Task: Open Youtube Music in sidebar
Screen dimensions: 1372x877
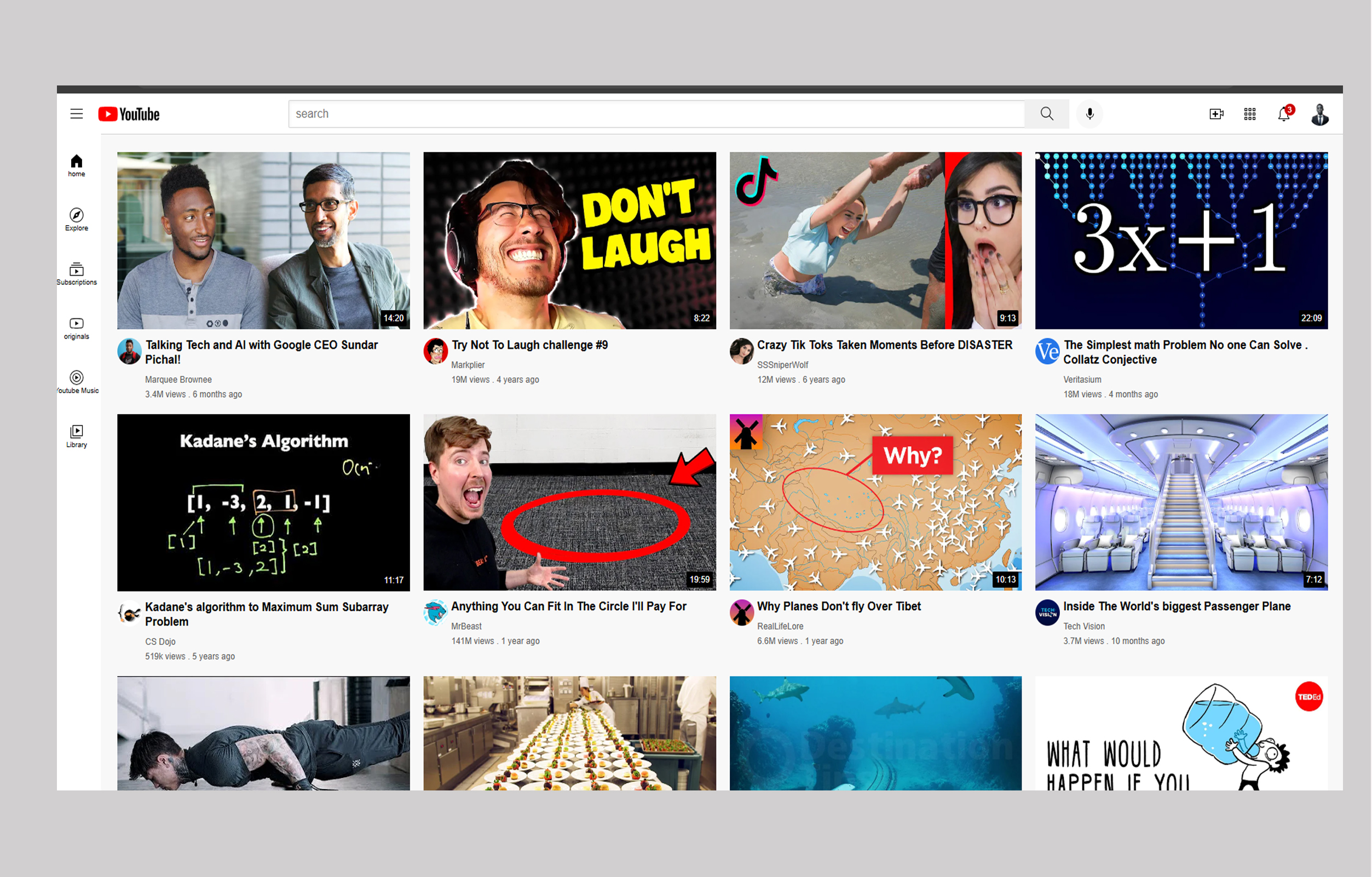Action: point(77,382)
